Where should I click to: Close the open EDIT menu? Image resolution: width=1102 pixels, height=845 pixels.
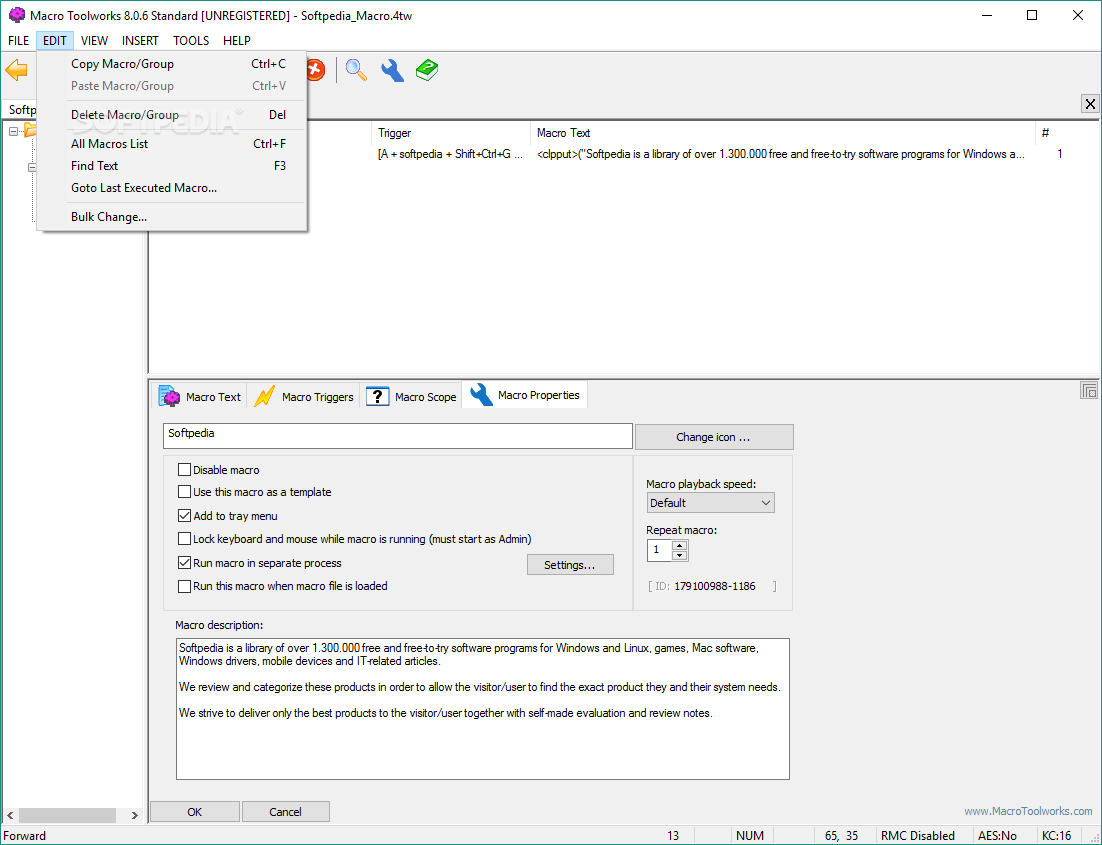click(x=54, y=41)
